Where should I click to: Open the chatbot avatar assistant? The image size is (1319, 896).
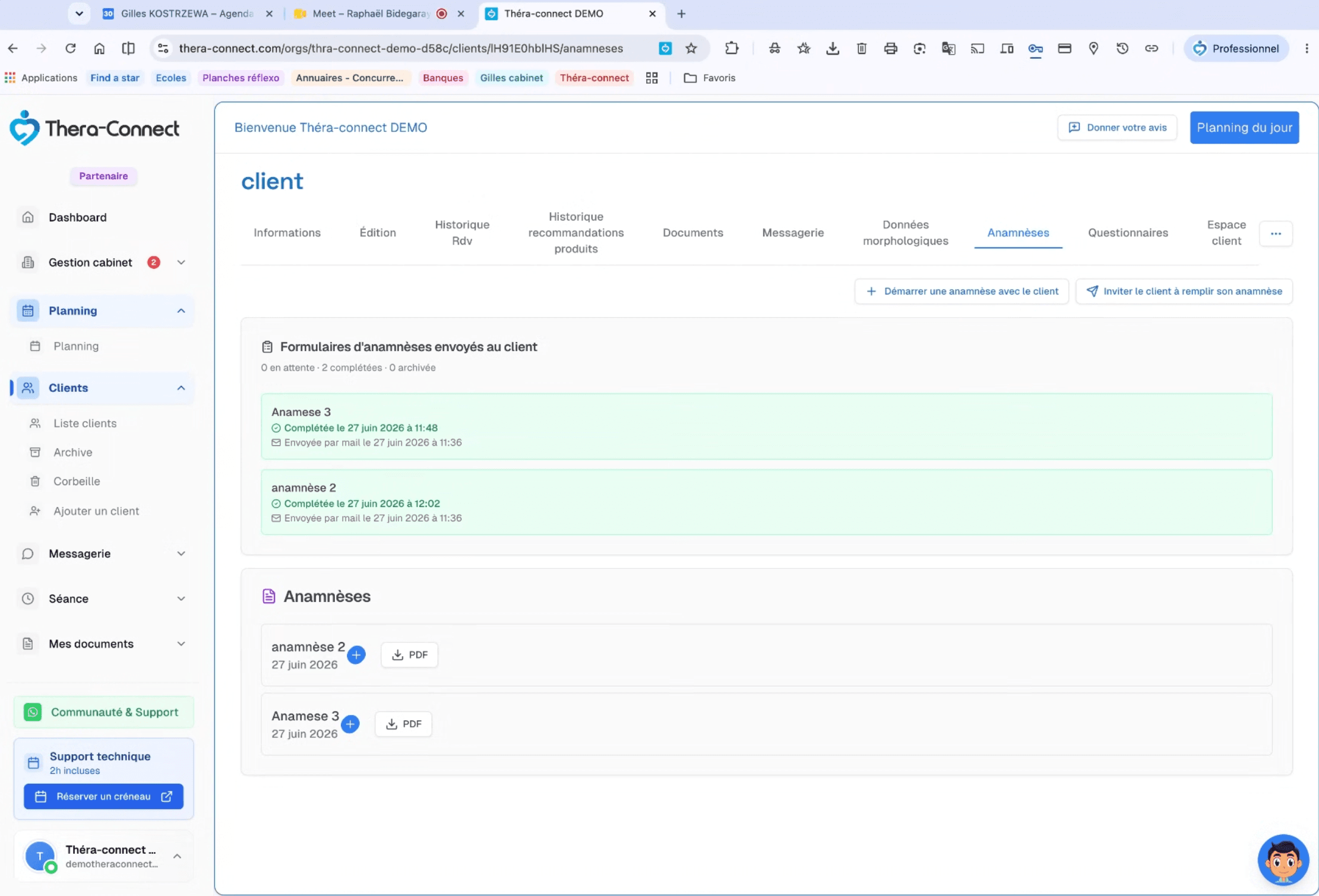coord(1283,860)
